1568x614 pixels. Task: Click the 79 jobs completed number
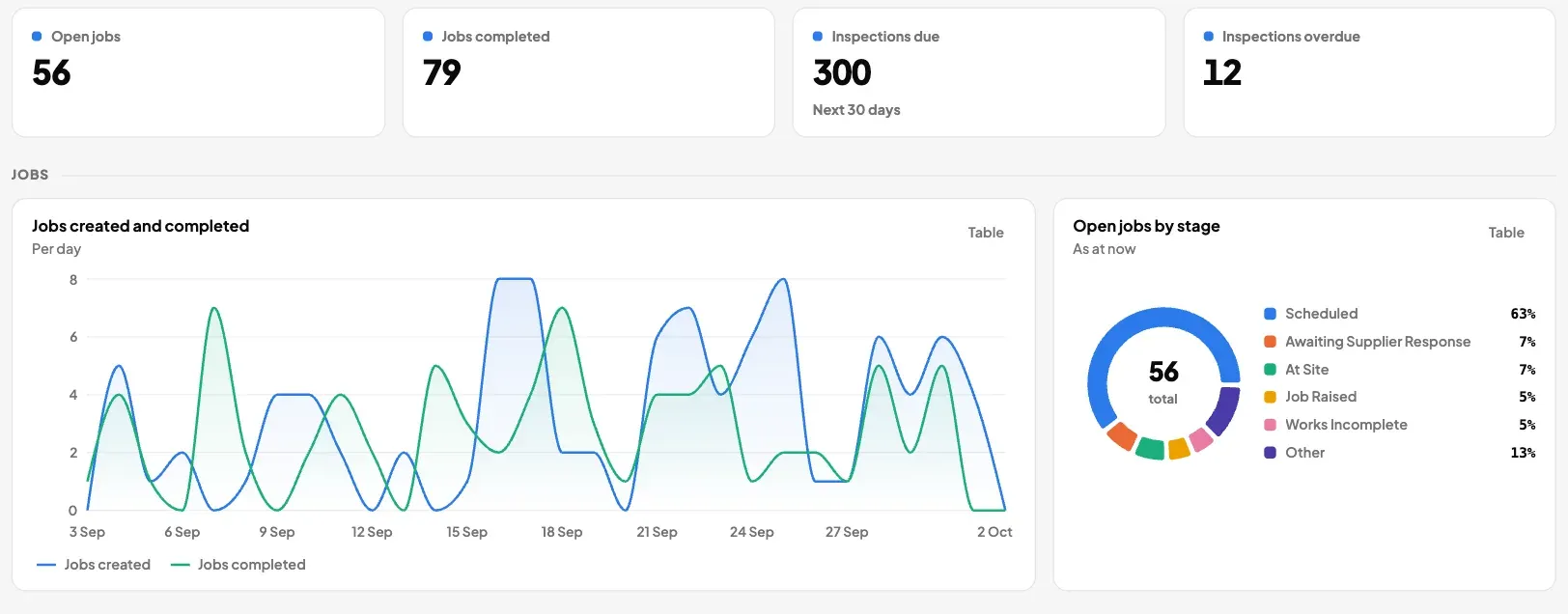pyautogui.click(x=442, y=72)
